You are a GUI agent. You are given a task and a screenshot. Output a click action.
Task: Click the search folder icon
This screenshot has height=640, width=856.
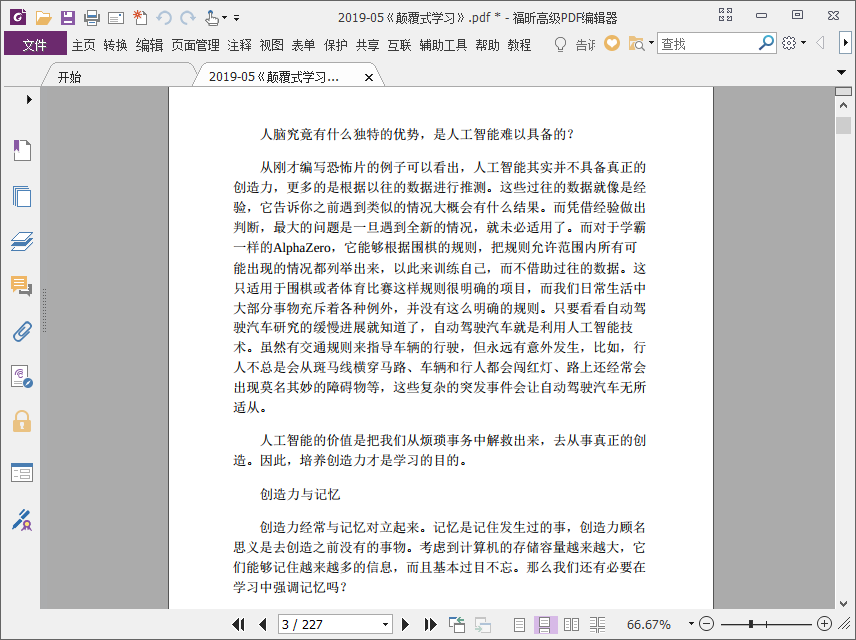636,44
